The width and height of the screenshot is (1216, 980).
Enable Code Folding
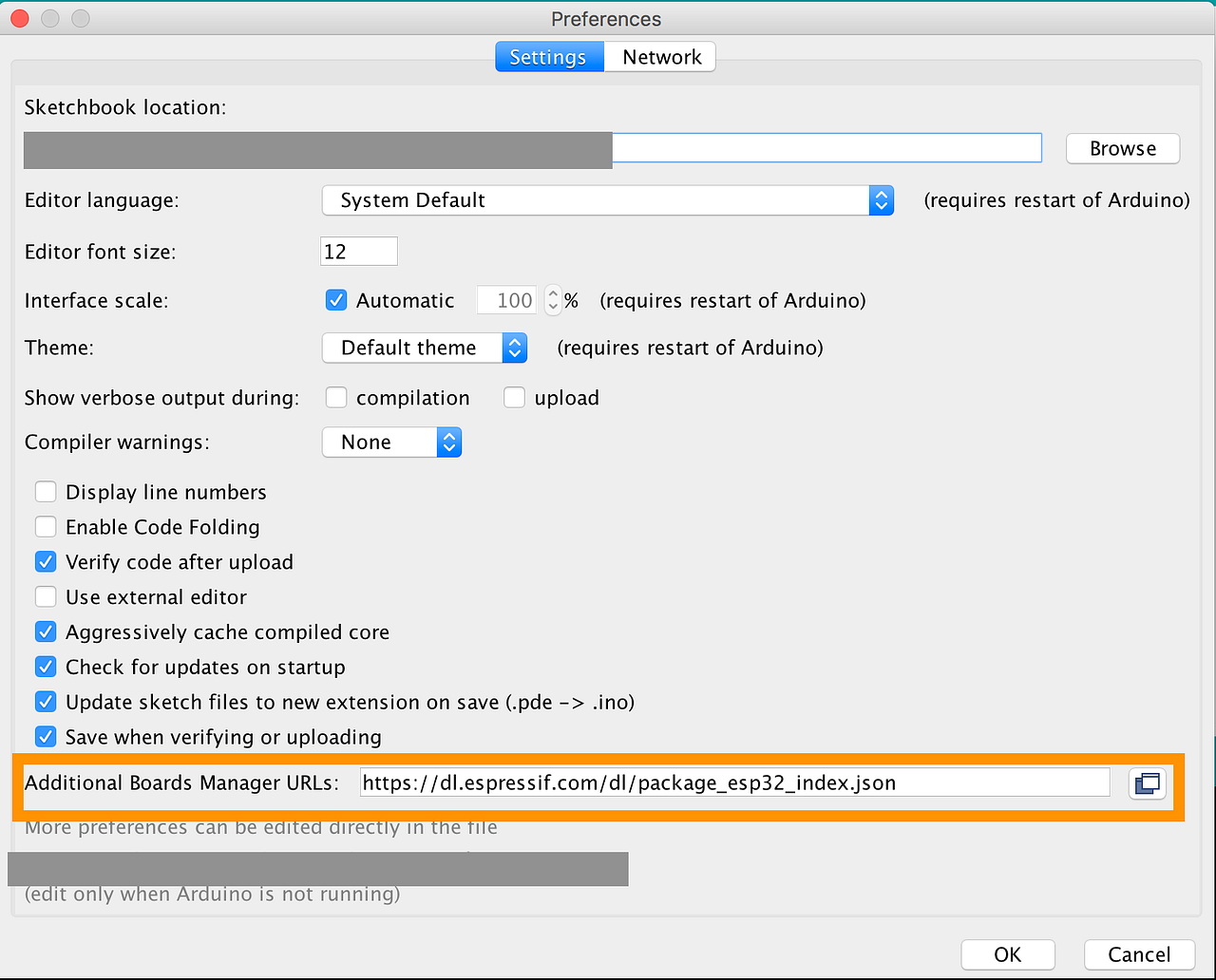click(46, 526)
